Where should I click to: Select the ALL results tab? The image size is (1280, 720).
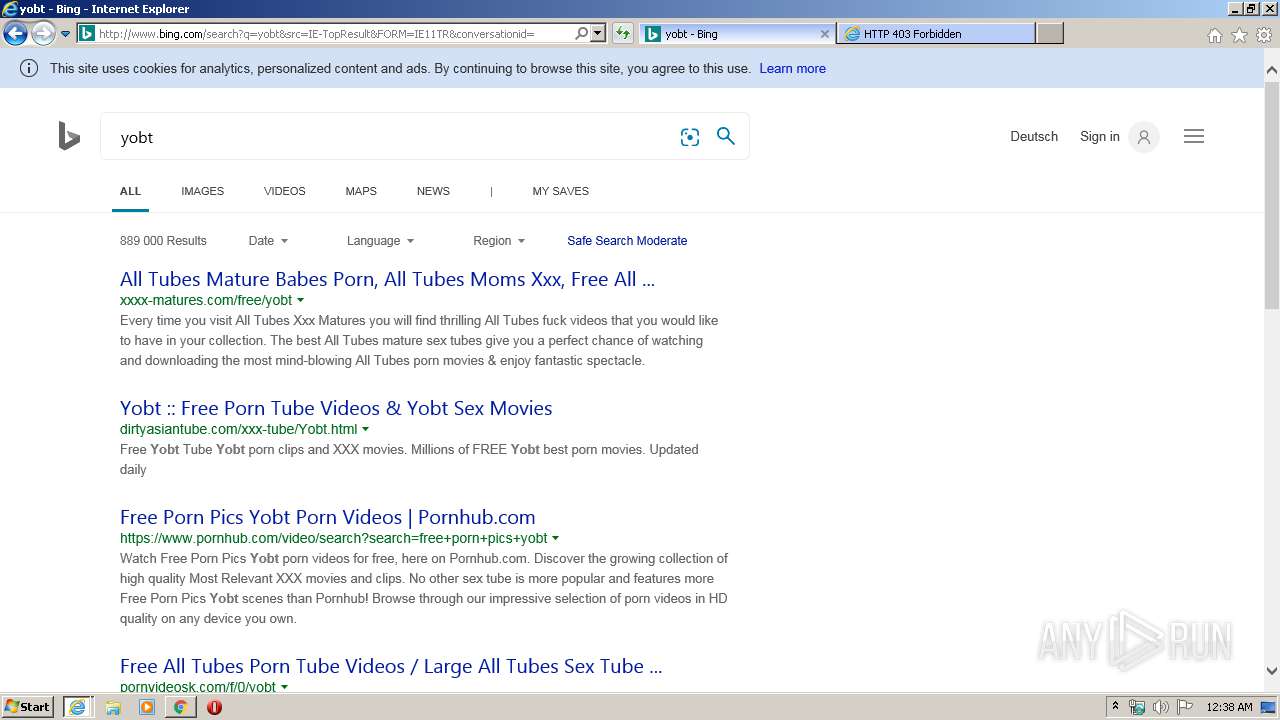coord(130,191)
